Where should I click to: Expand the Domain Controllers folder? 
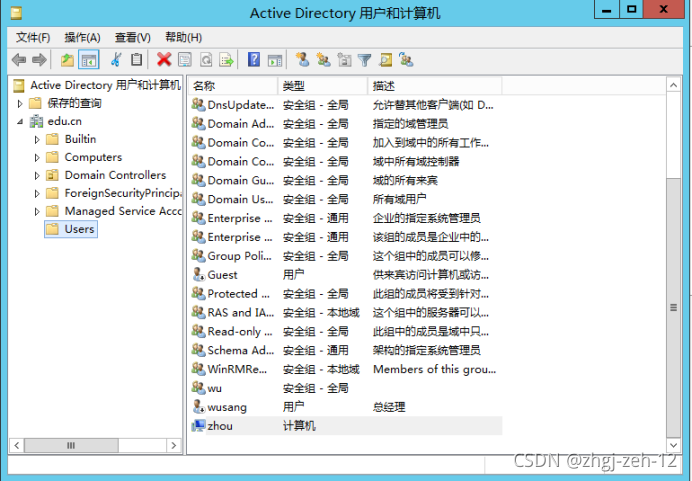pyautogui.click(x=37, y=176)
